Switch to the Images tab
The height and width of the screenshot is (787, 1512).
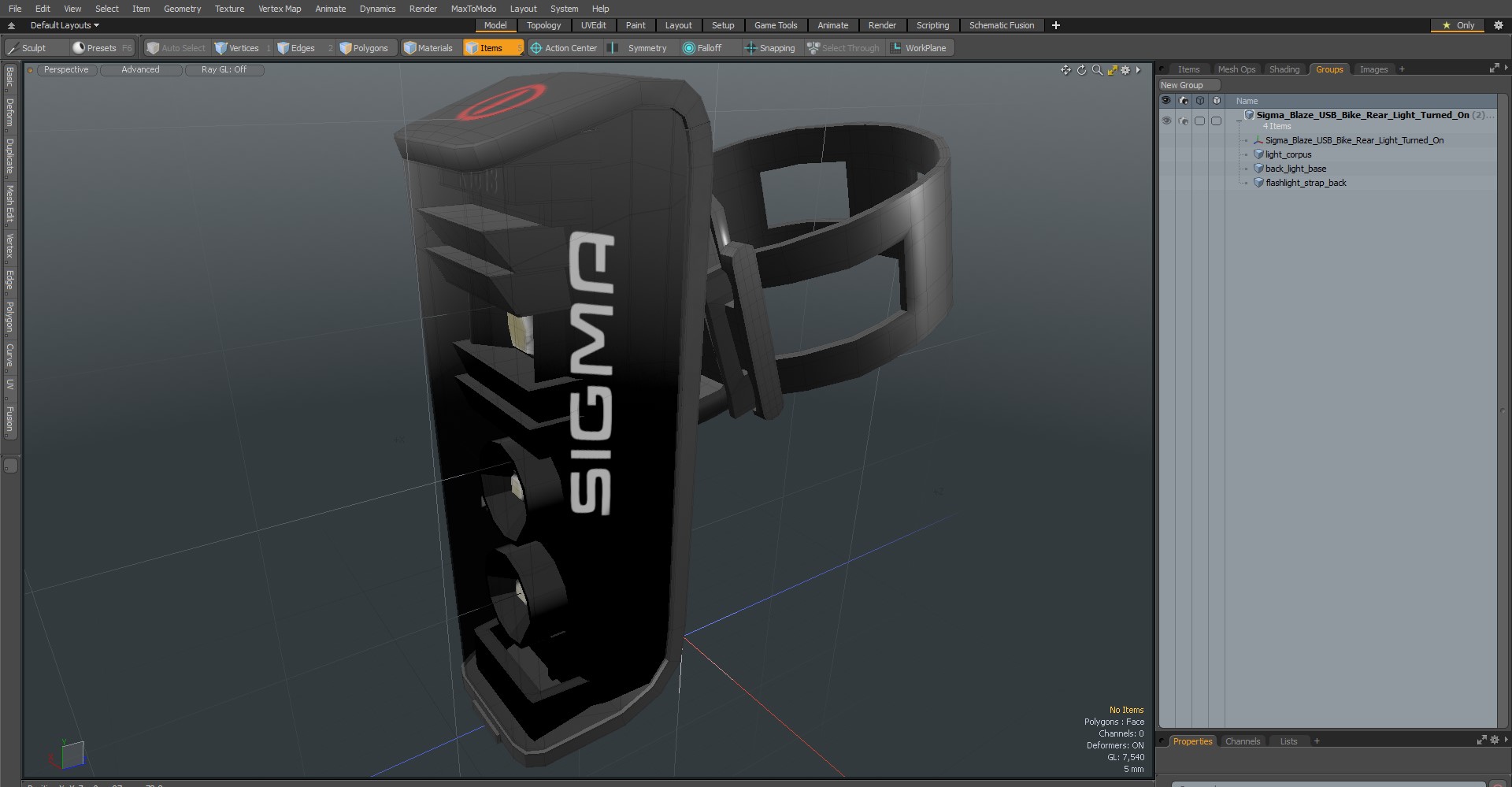point(1373,69)
